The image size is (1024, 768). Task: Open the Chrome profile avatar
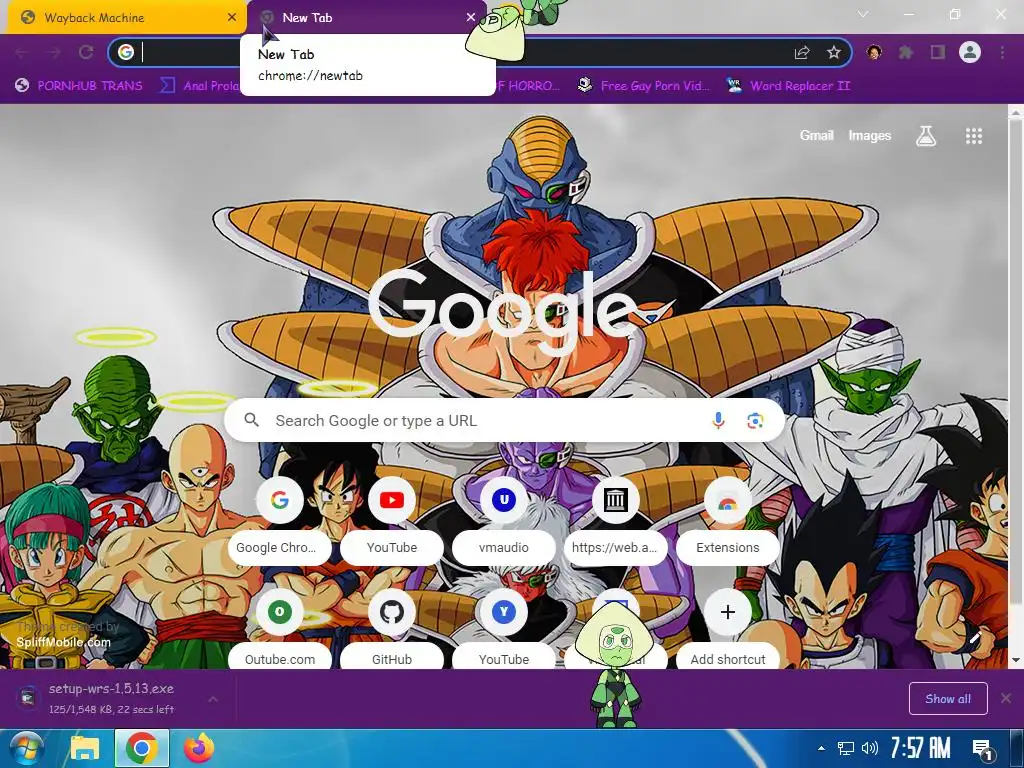[970, 52]
